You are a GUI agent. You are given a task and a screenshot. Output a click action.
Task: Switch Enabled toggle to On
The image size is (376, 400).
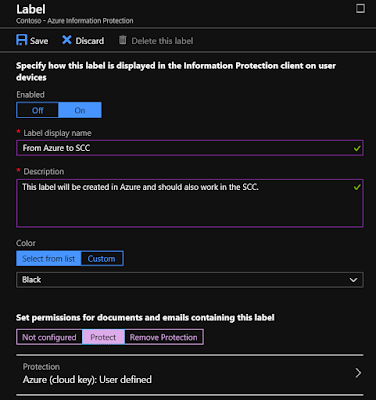[x=80, y=110]
